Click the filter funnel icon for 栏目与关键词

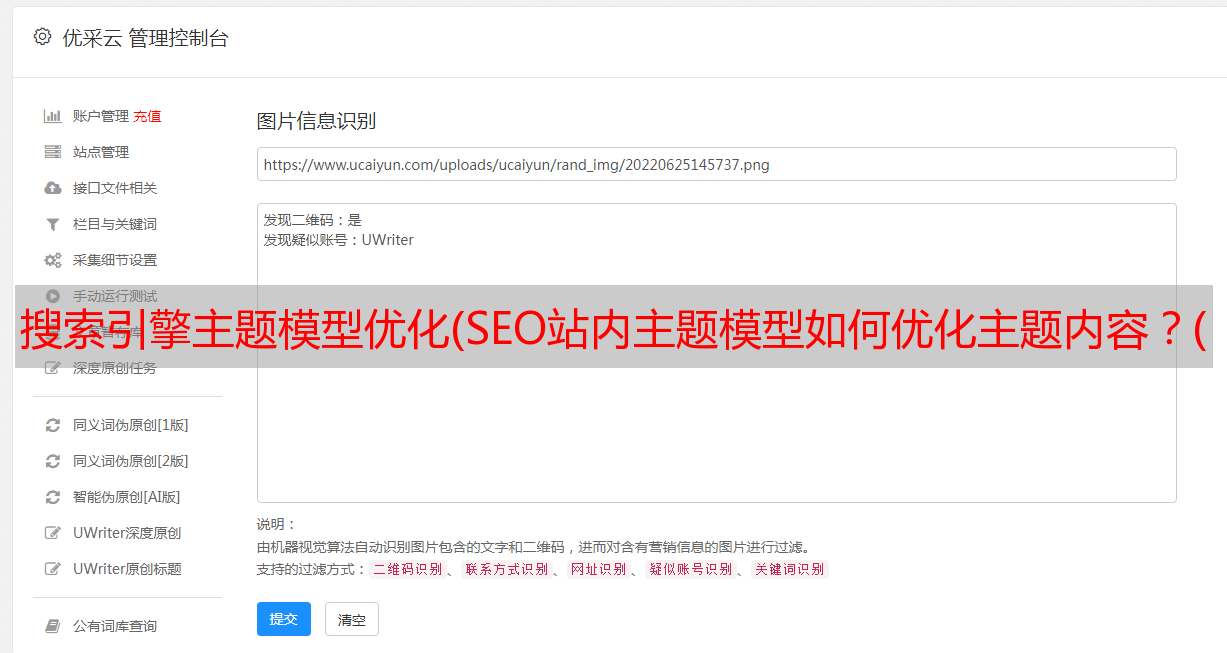pos(53,224)
